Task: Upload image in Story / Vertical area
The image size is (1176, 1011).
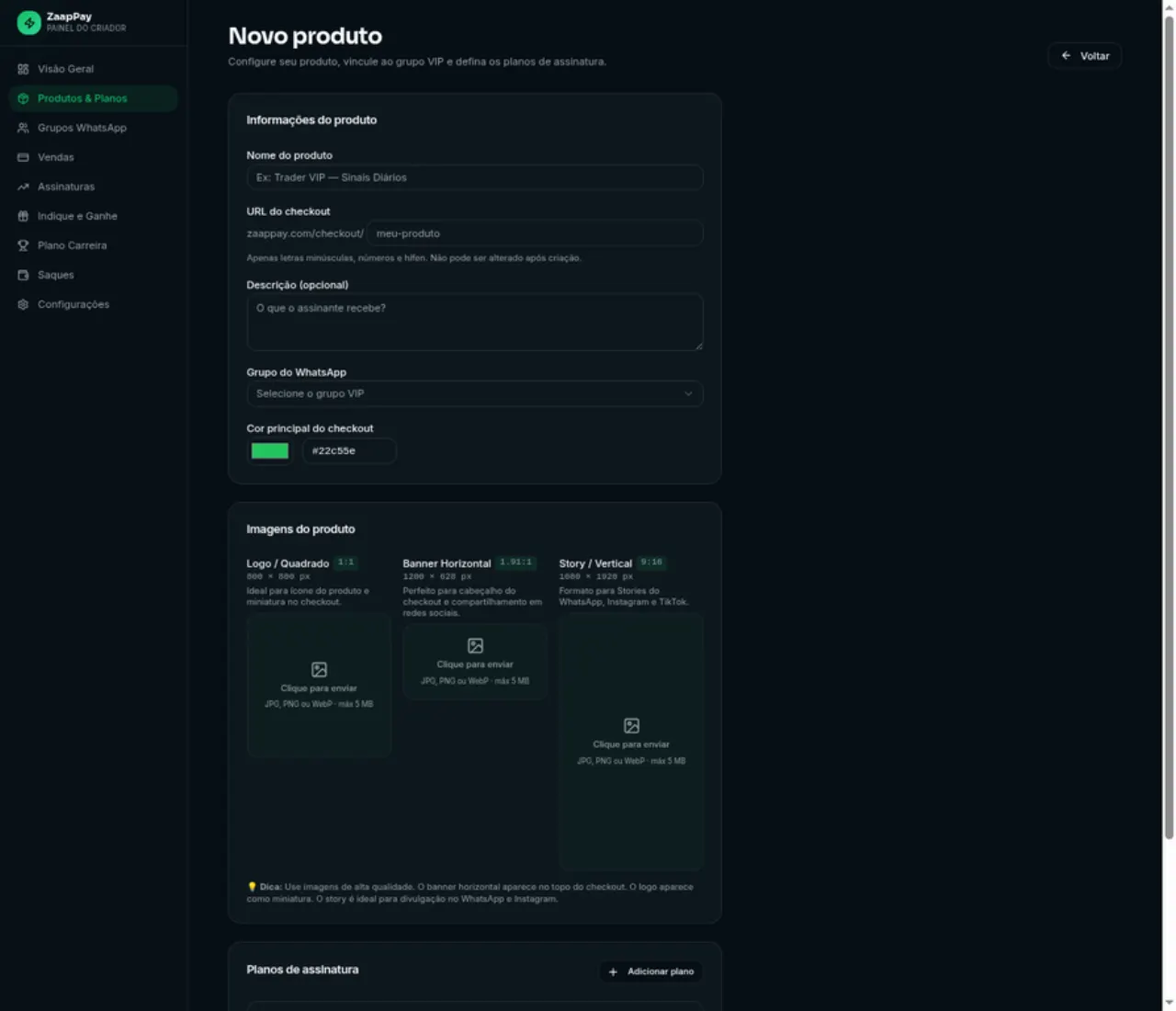Action: point(631,742)
